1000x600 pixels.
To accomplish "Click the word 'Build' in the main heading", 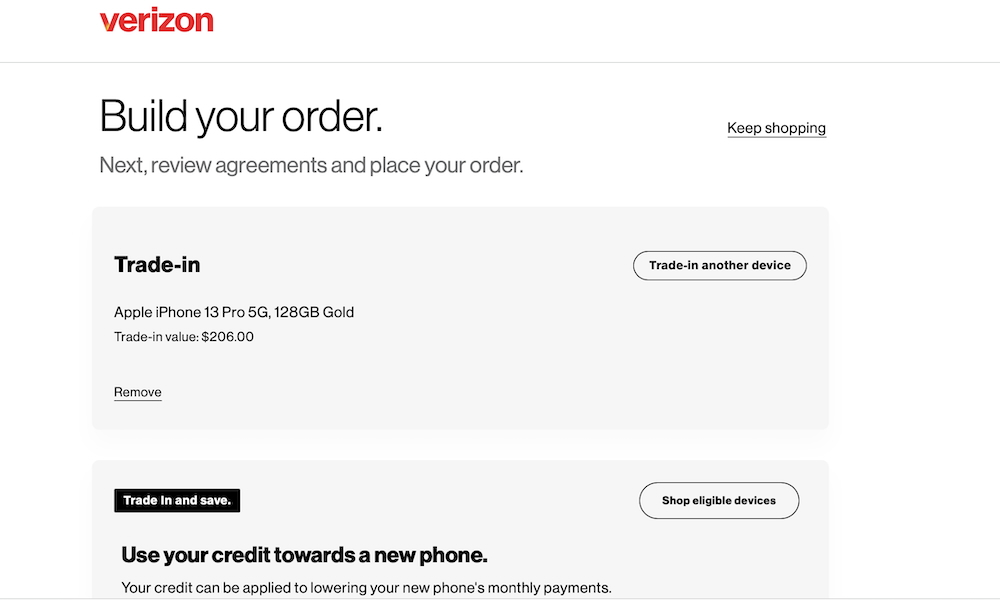I will tap(143, 117).
